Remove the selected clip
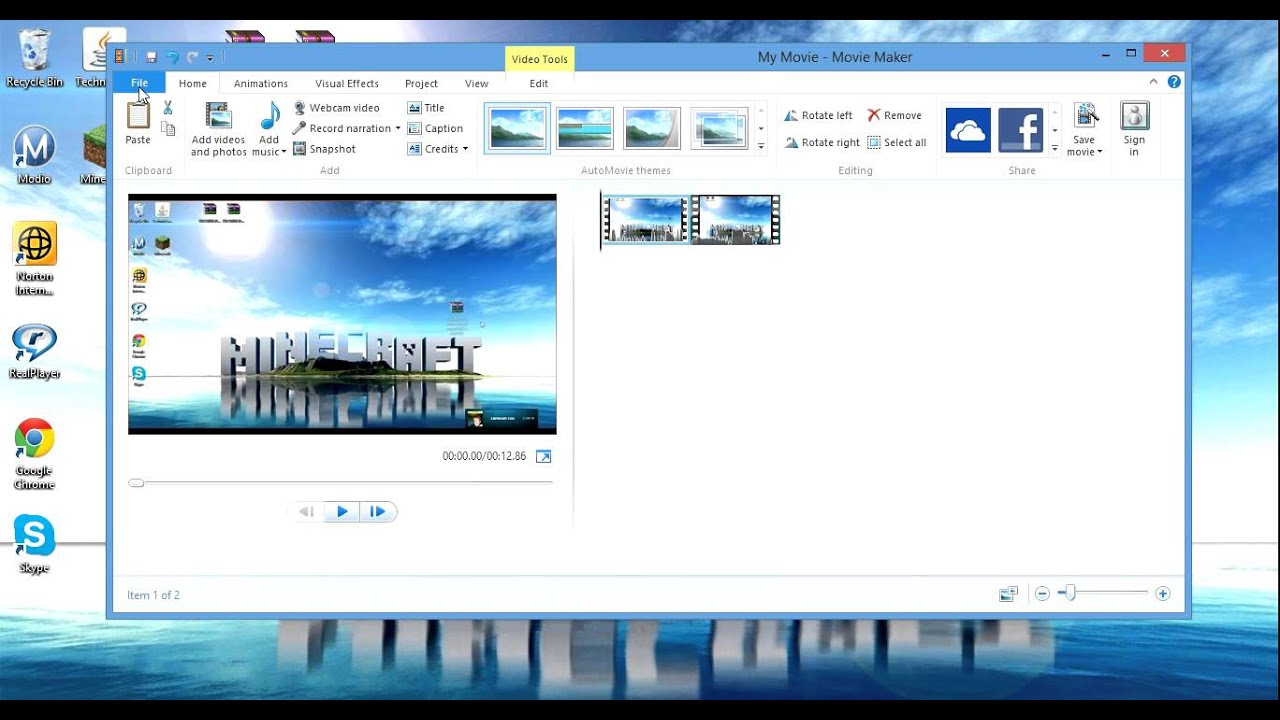This screenshot has width=1280, height=720. pyautogui.click(x=894, y=116)
